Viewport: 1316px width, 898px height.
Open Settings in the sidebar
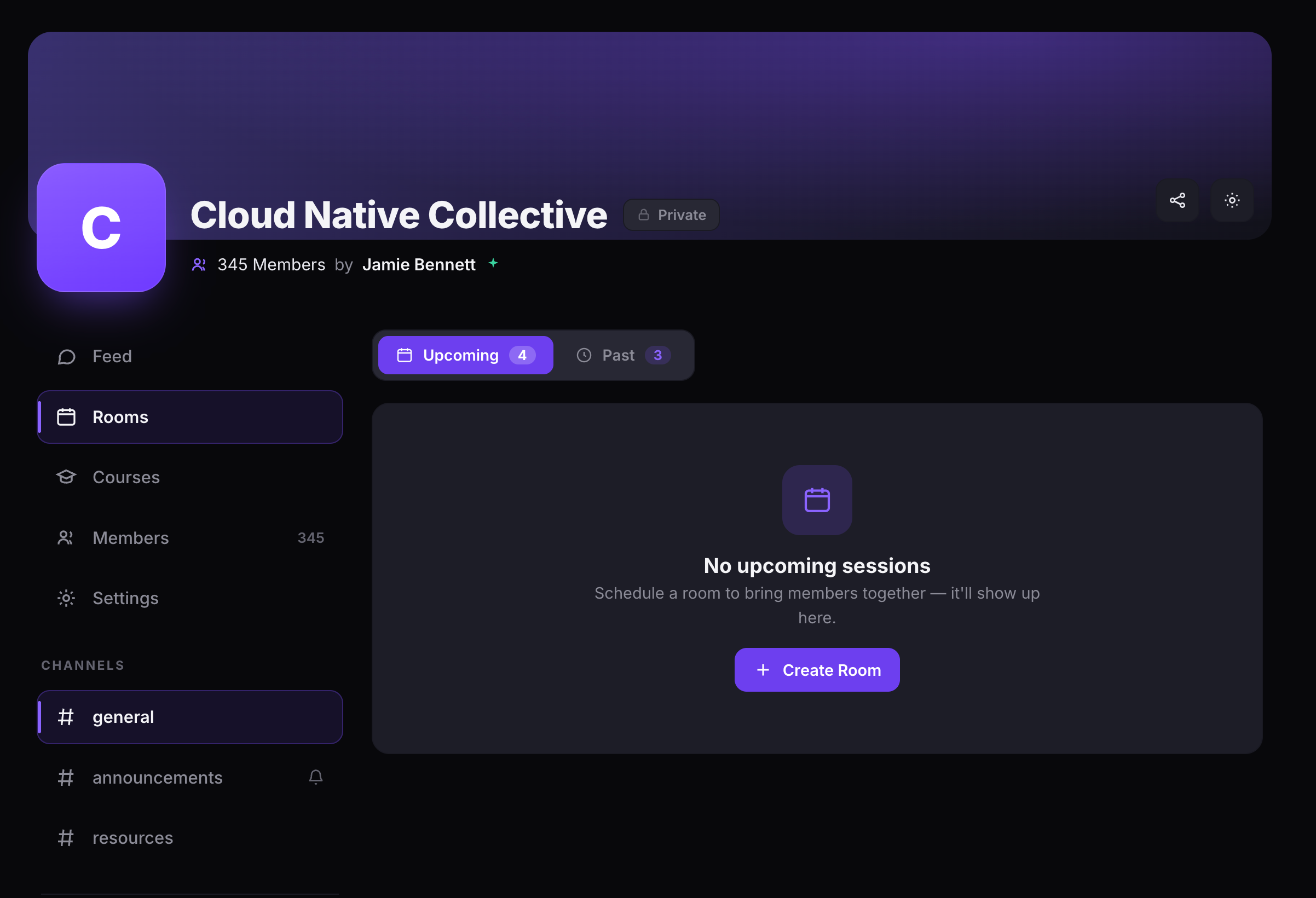pos(190,599)
